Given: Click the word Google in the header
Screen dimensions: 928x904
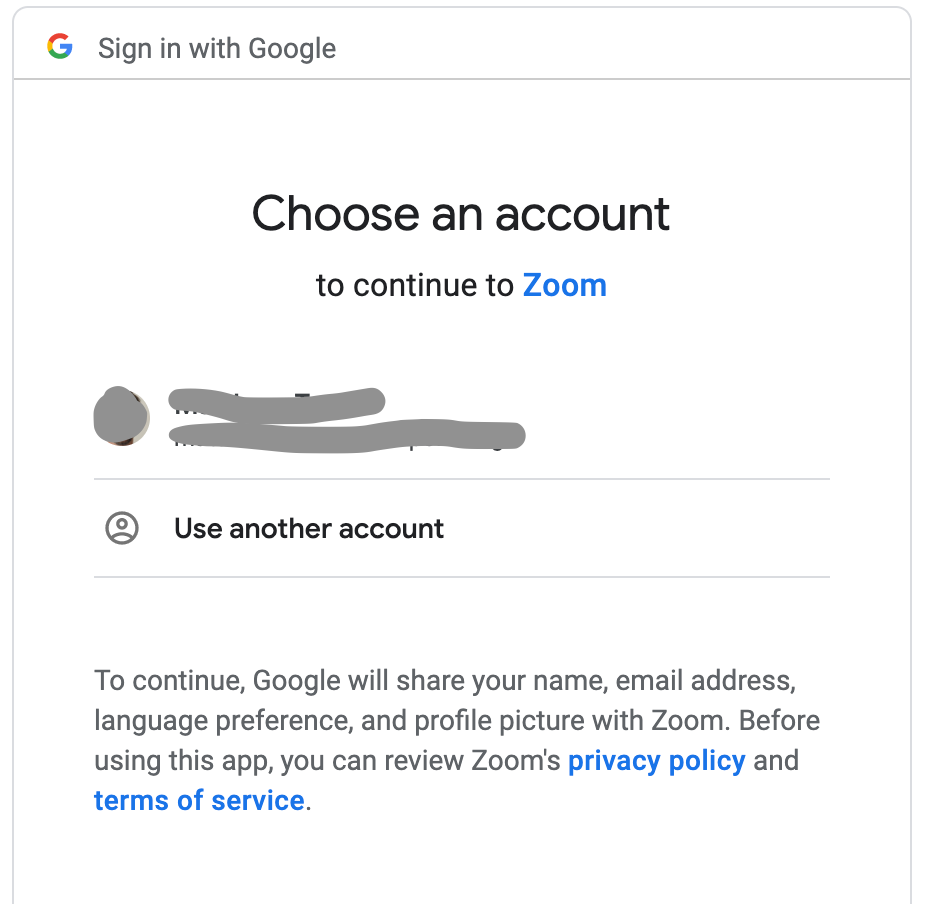Looking at the screenshot, I should (292, 49).
